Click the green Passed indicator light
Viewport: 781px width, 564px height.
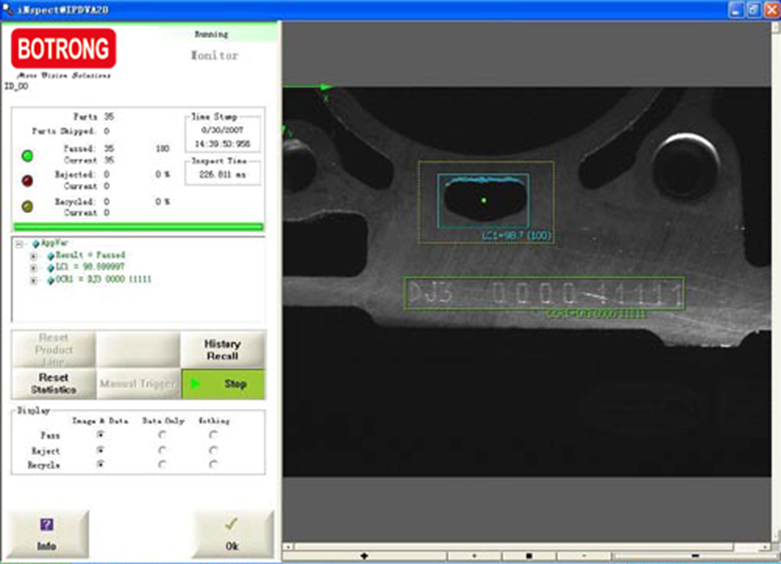[27, 156]
